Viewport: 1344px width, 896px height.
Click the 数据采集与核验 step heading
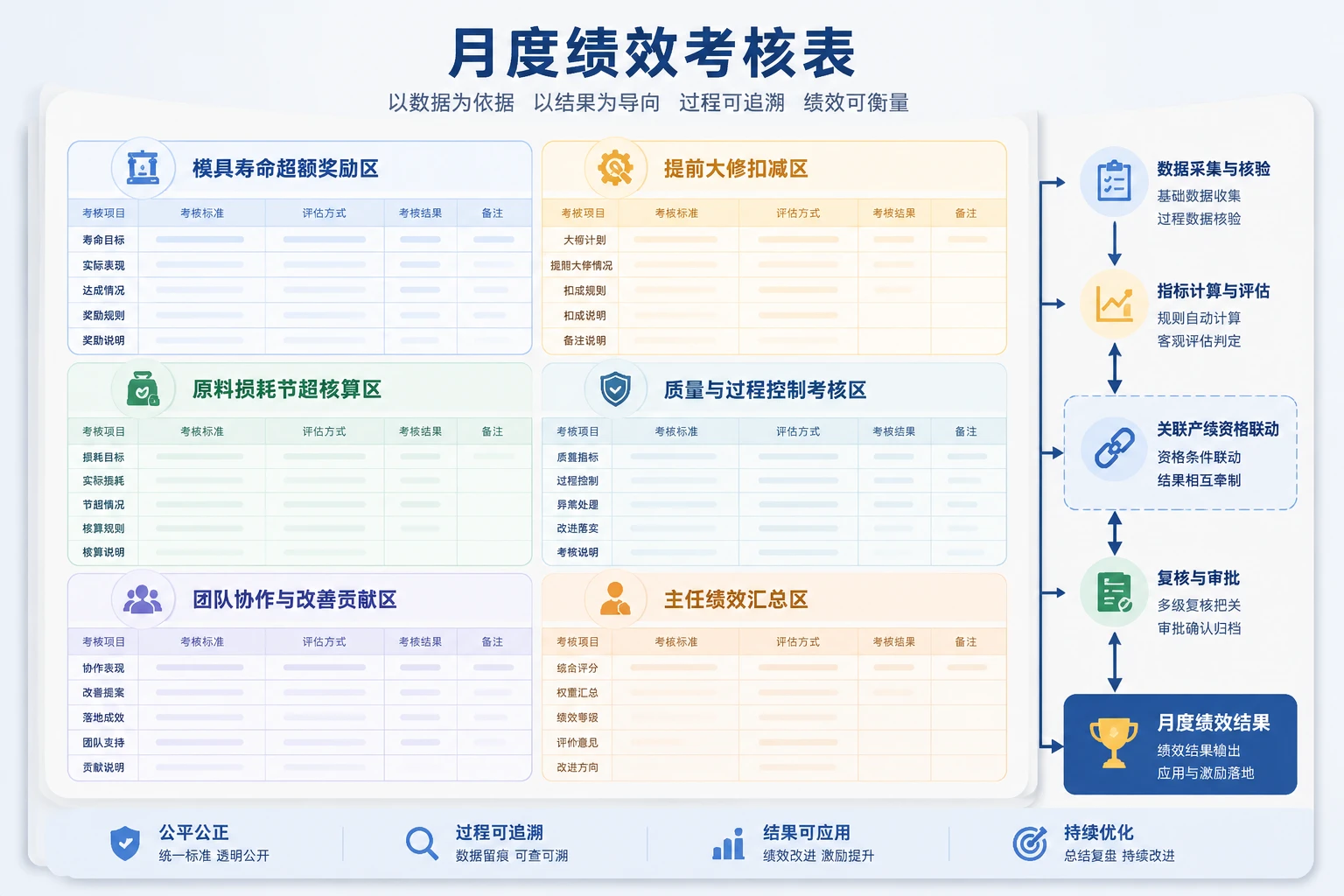[1214, 169]
